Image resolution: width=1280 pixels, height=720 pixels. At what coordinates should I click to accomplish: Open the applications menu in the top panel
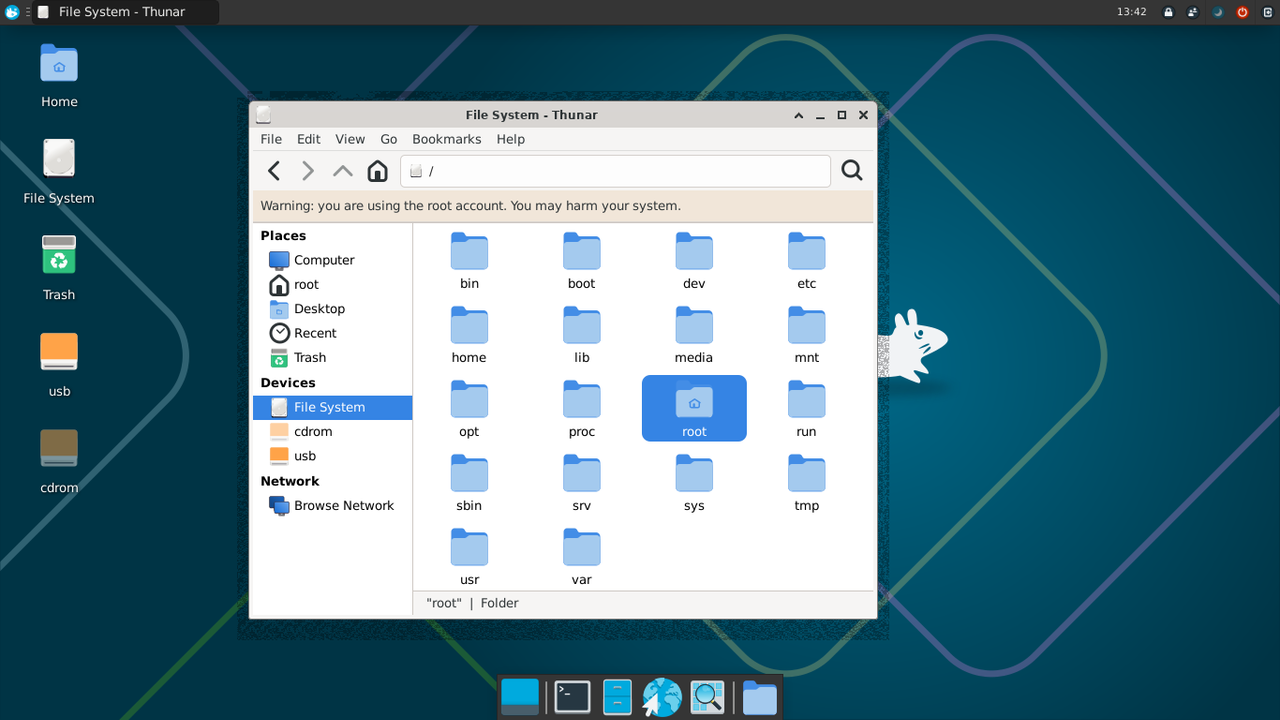(x=12, y=12)
